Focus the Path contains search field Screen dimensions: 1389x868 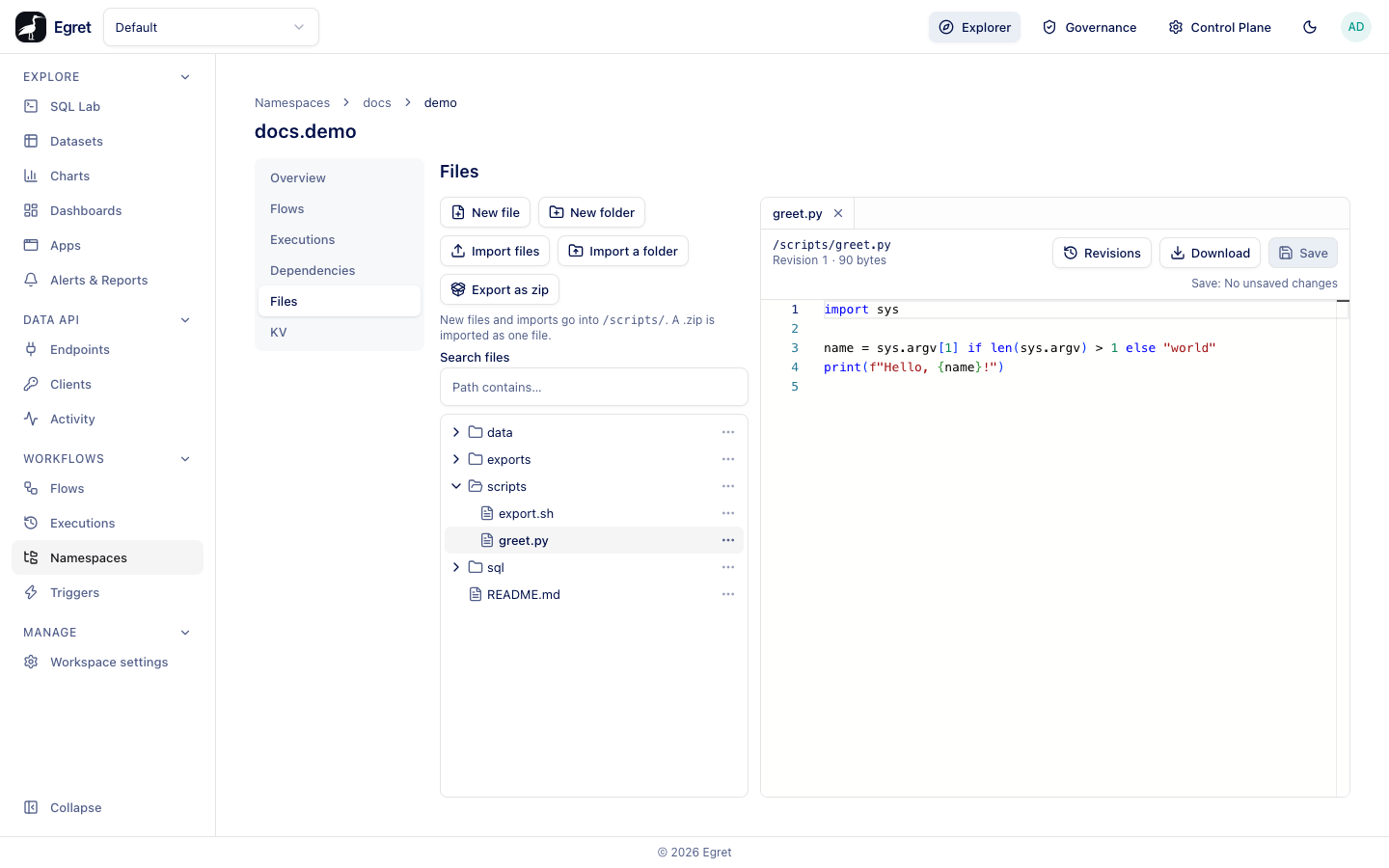(x=594, y=387)
